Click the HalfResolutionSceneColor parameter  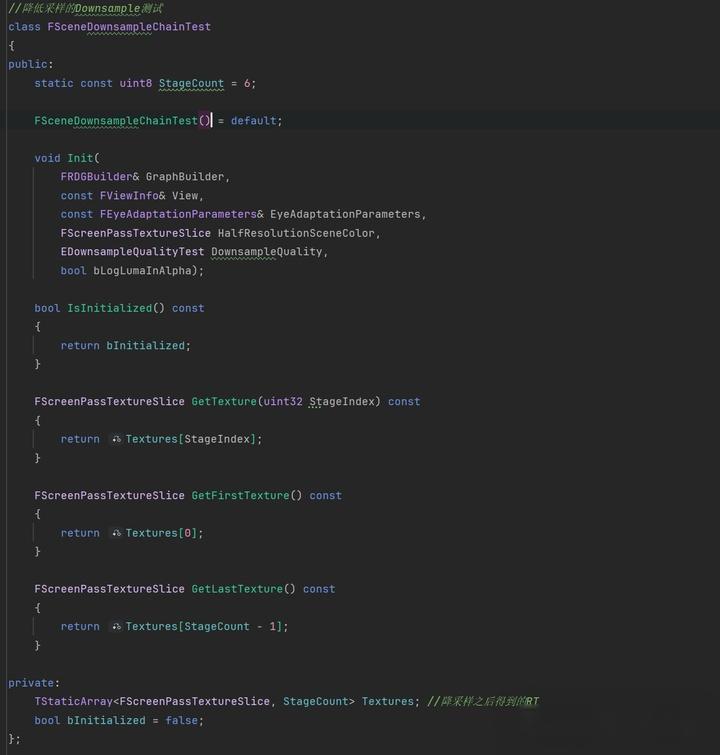pyautogui.click(x=296, y=233)
